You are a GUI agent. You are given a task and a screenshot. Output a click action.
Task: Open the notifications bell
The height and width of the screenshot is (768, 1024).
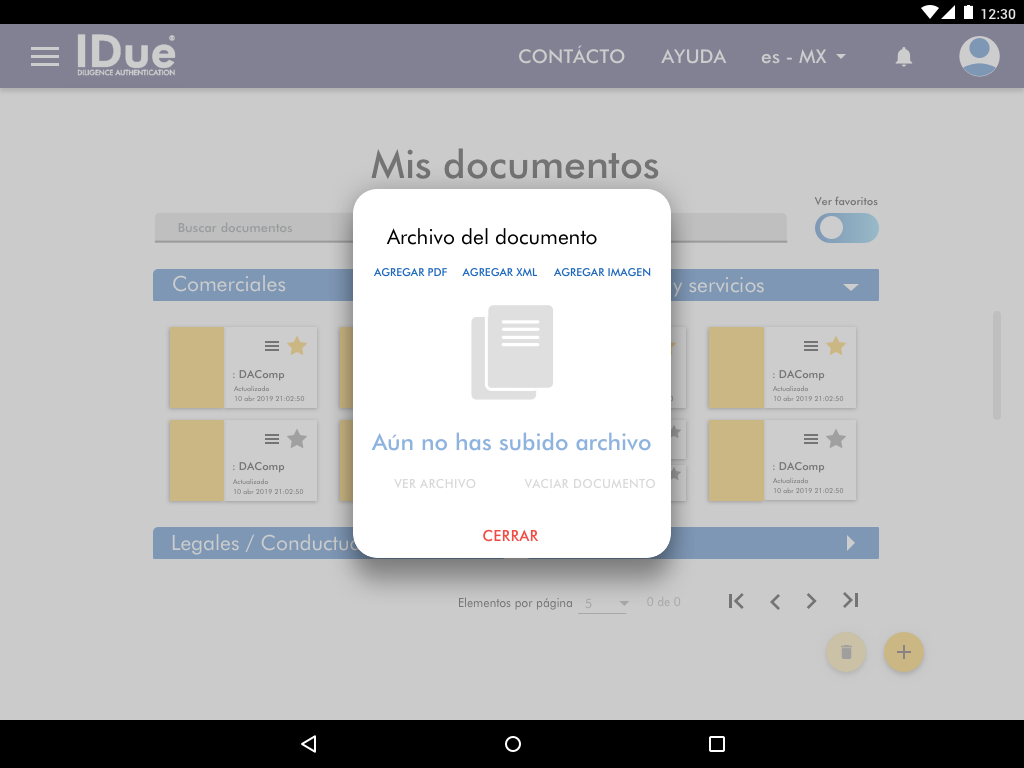(903, 57)
